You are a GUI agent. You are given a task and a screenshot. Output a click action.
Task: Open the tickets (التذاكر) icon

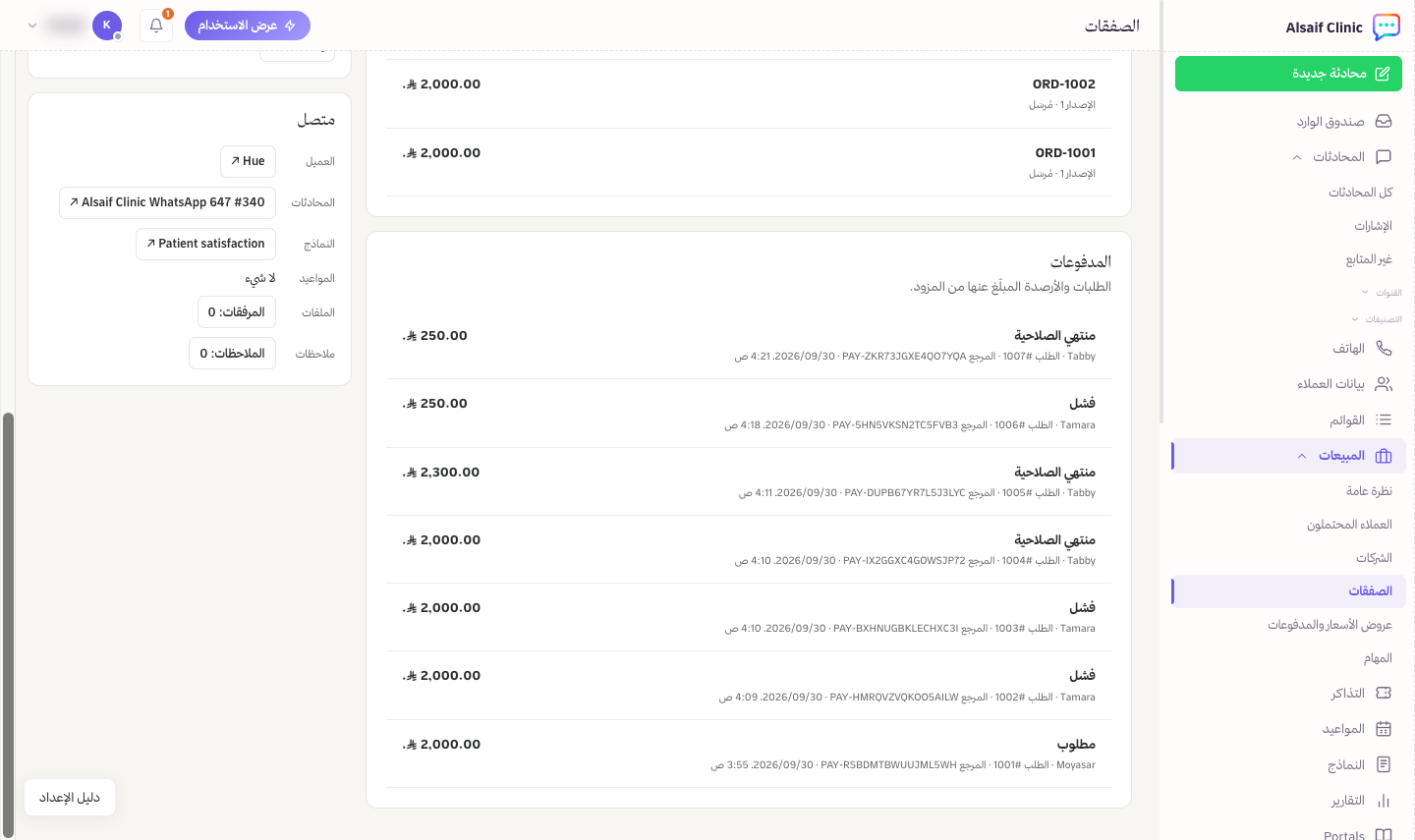1384,693
